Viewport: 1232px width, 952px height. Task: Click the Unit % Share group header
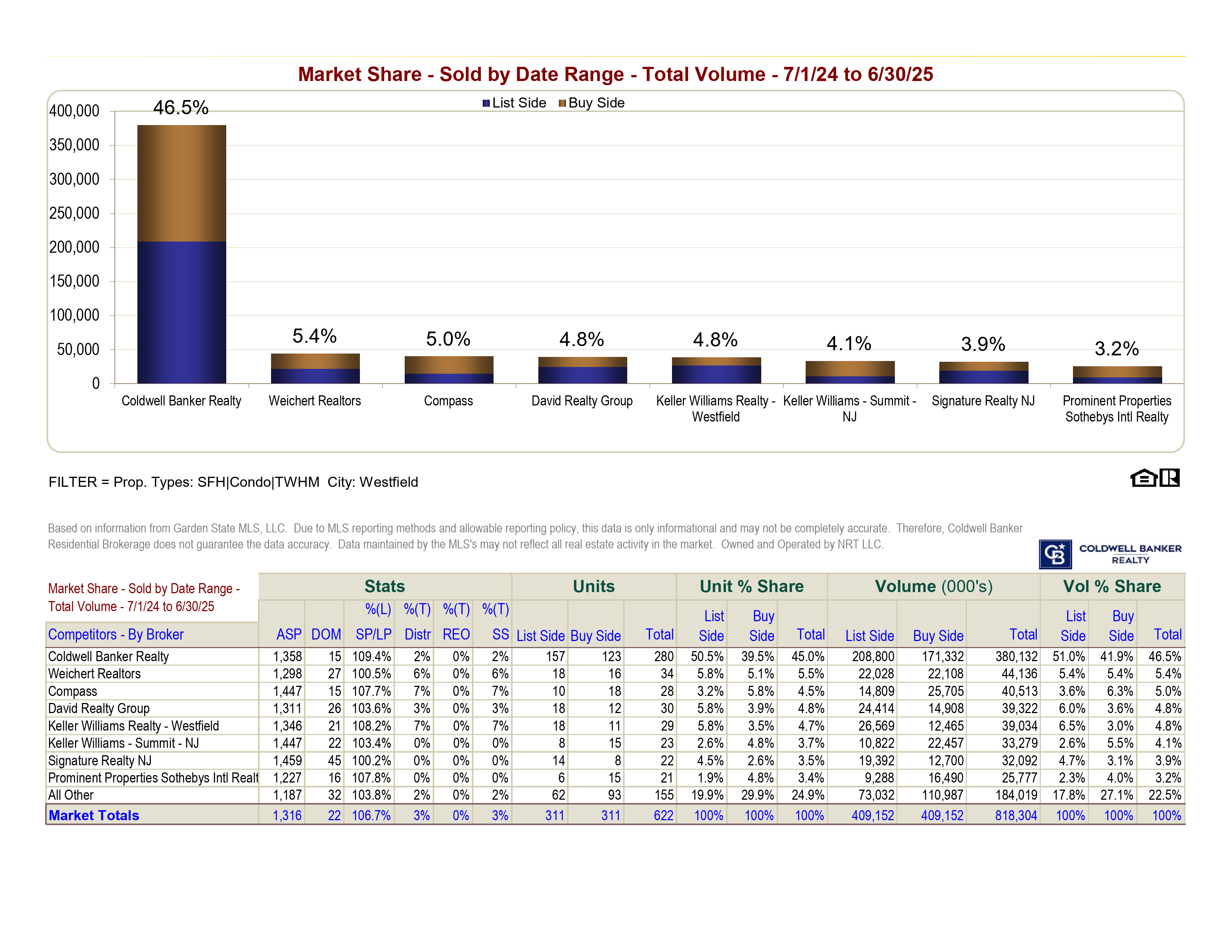(752, 587)
